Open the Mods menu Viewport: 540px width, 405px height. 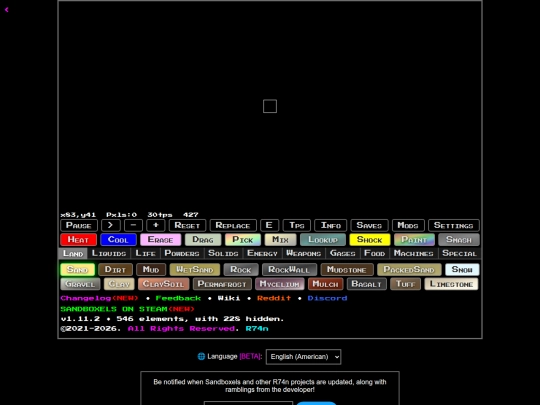(408, 225)
